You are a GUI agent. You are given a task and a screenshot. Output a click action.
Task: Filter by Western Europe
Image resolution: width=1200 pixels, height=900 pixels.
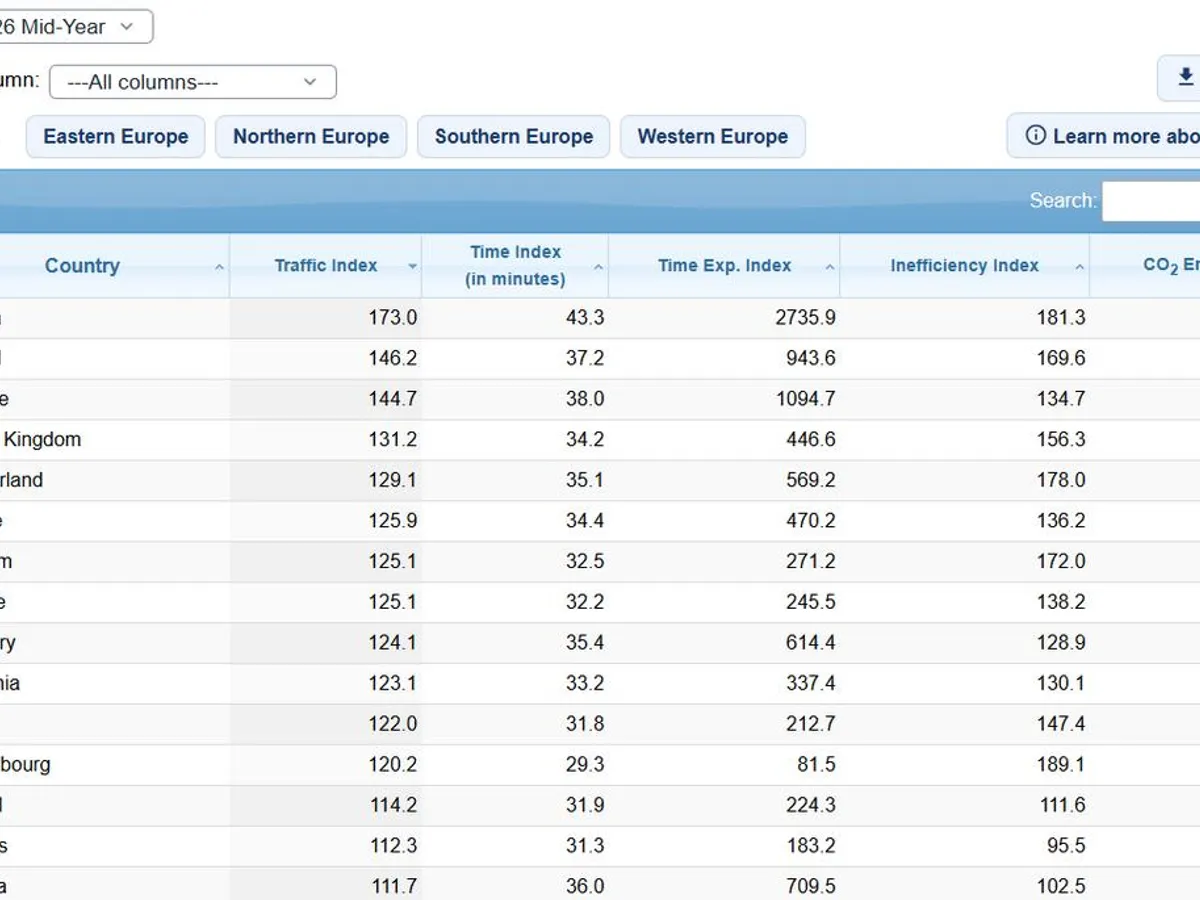pos(713,137)
